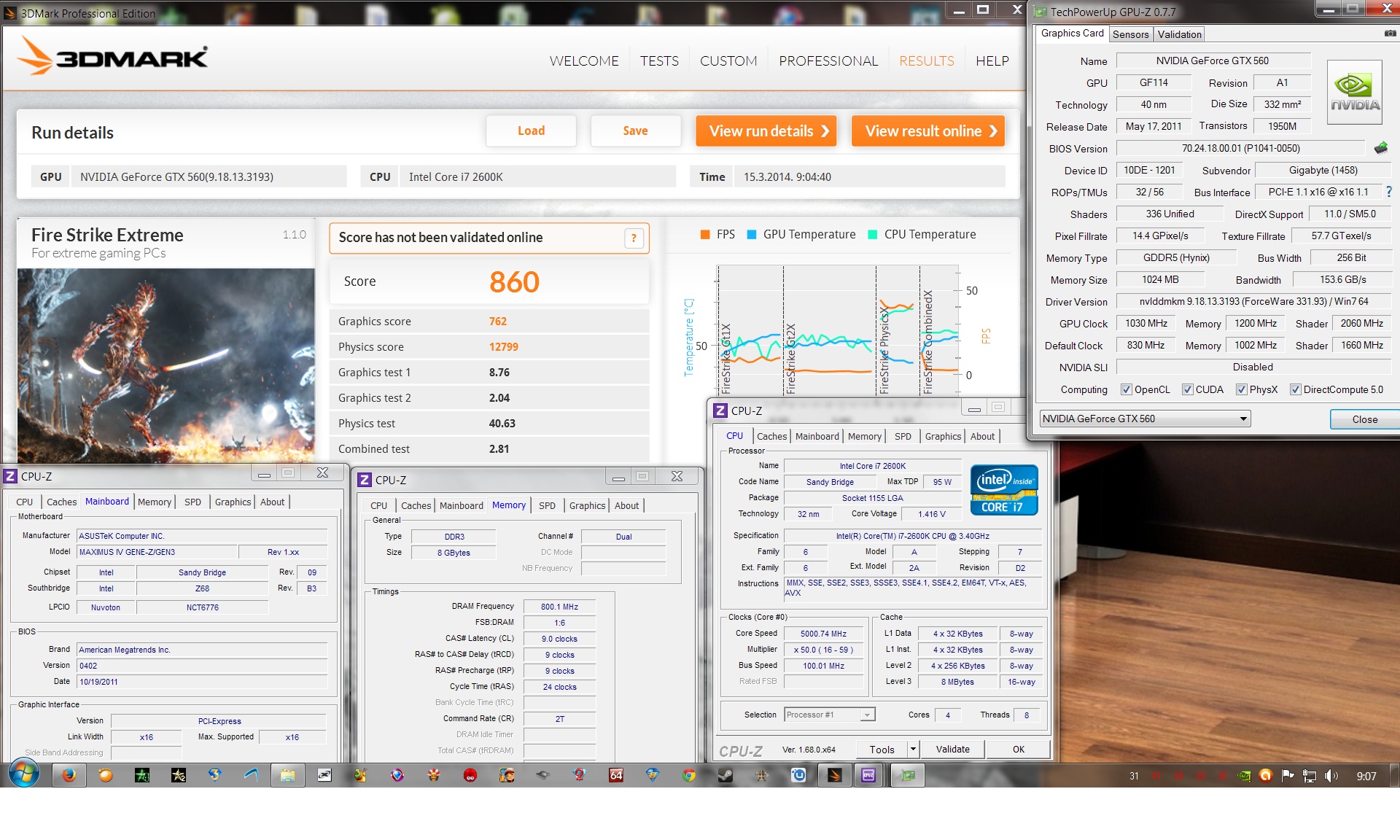Screen dimensions: 1400x840
Task: Switch to the Validation tab in GPU-Z
Action: click(1179, 34)
